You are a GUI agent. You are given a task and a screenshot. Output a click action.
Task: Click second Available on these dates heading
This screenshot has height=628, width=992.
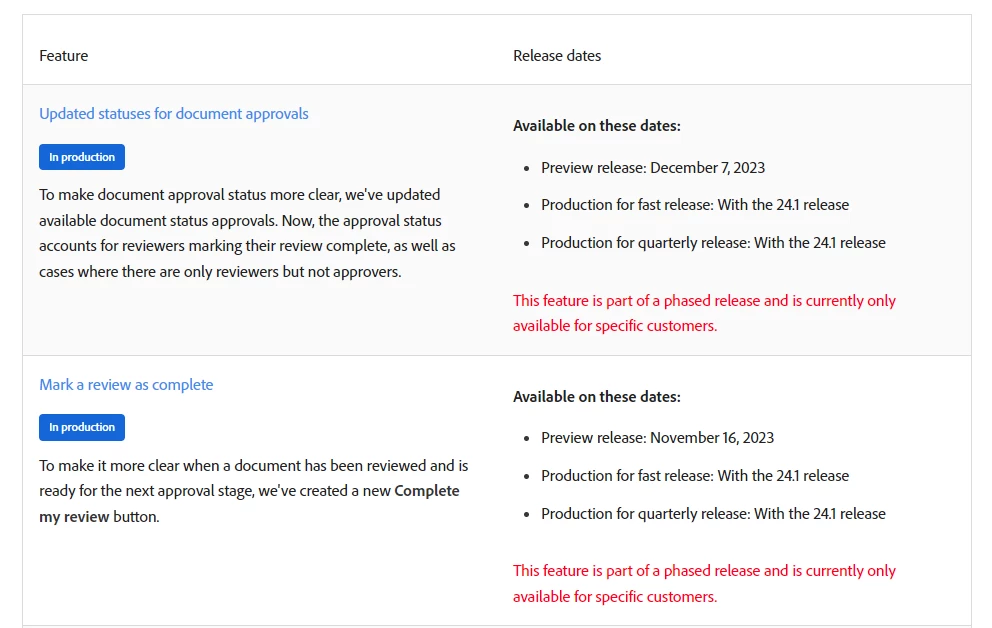point(597,397)
